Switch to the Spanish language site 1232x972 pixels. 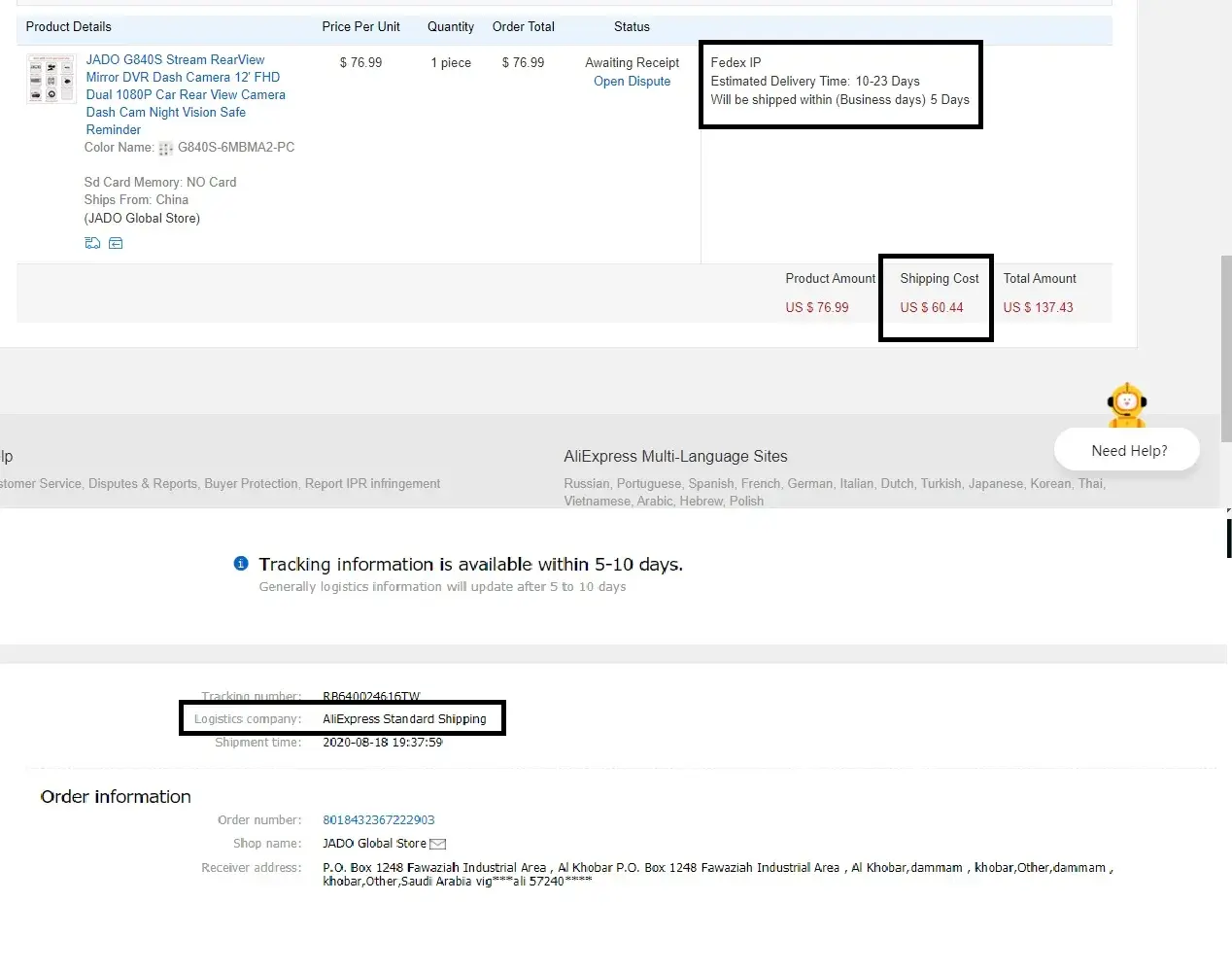(x=711, y=483)
